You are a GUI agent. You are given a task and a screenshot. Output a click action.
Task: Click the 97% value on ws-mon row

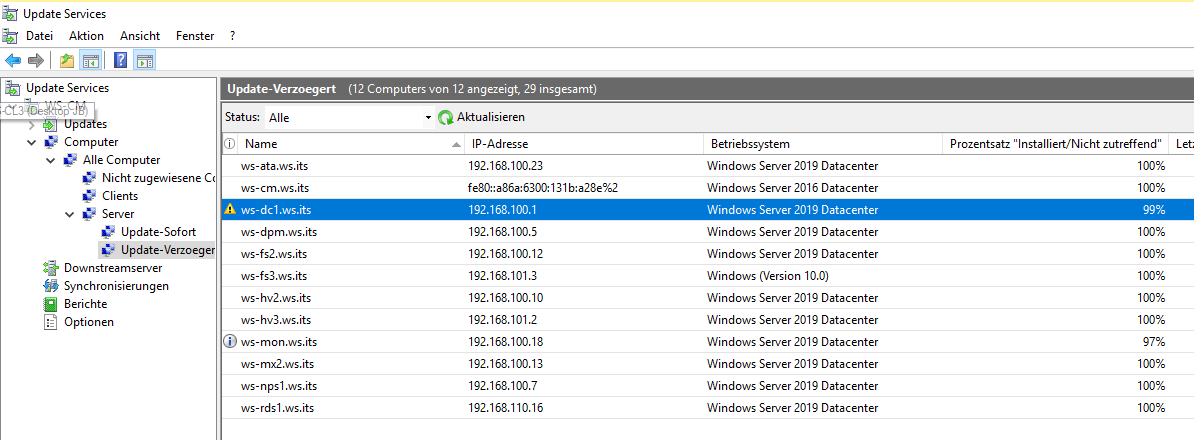click(x=1154, y=342)
